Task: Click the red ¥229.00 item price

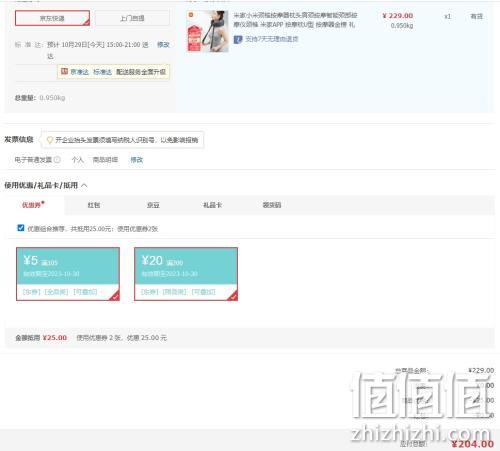Action: 398,16
